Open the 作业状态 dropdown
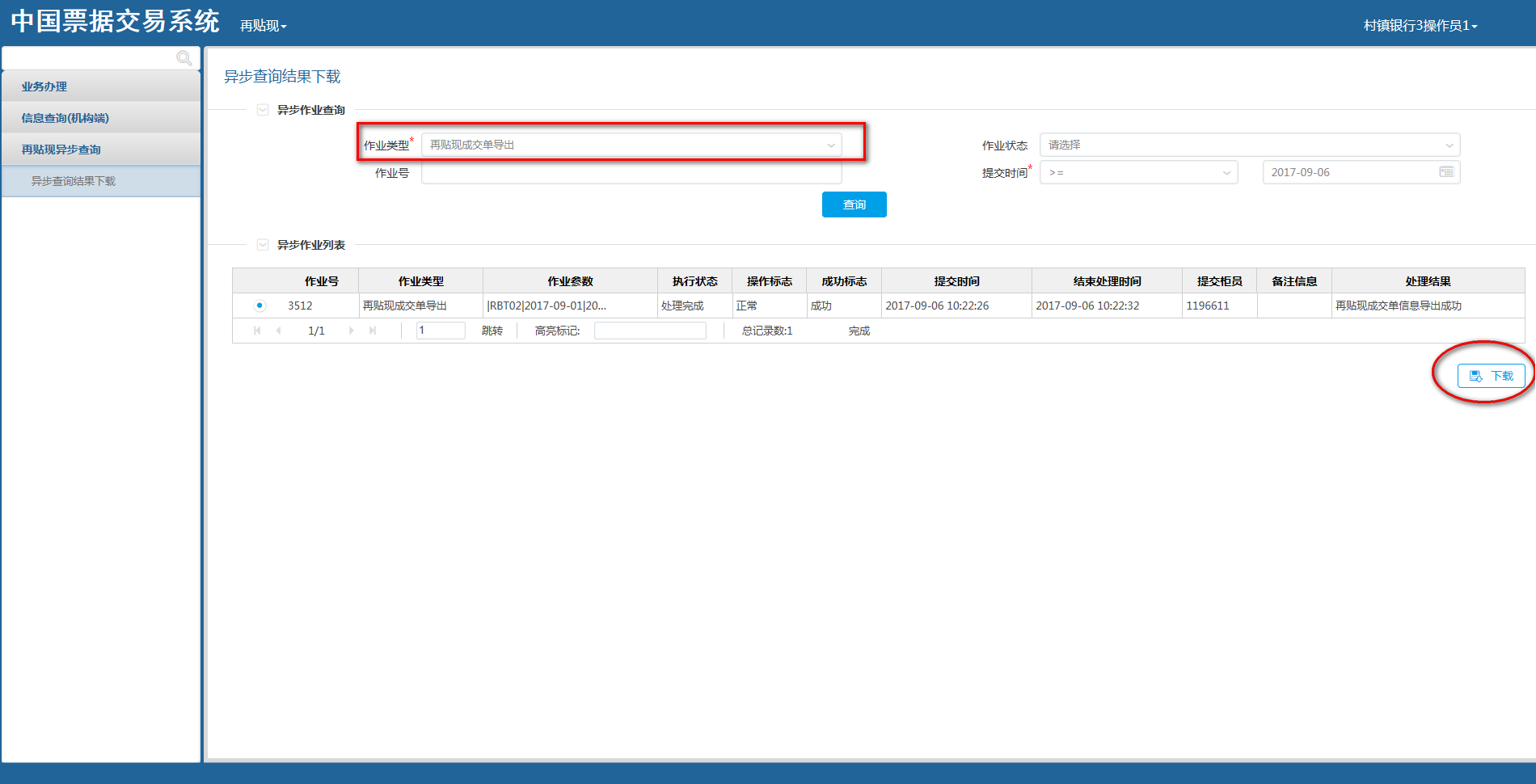 click(1250, 145)
